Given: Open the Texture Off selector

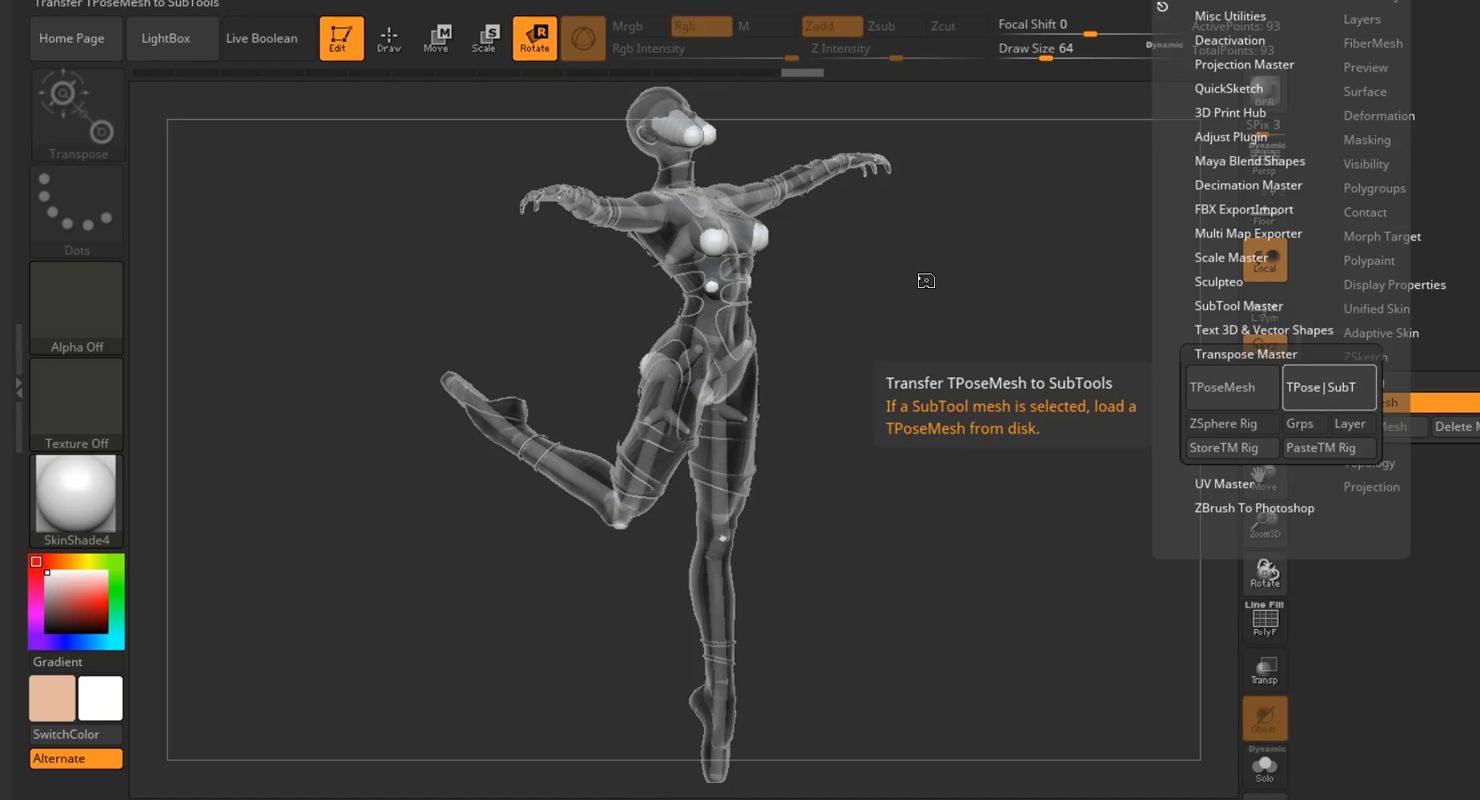Looking at the screenshot, I should (x=77, y=404).
